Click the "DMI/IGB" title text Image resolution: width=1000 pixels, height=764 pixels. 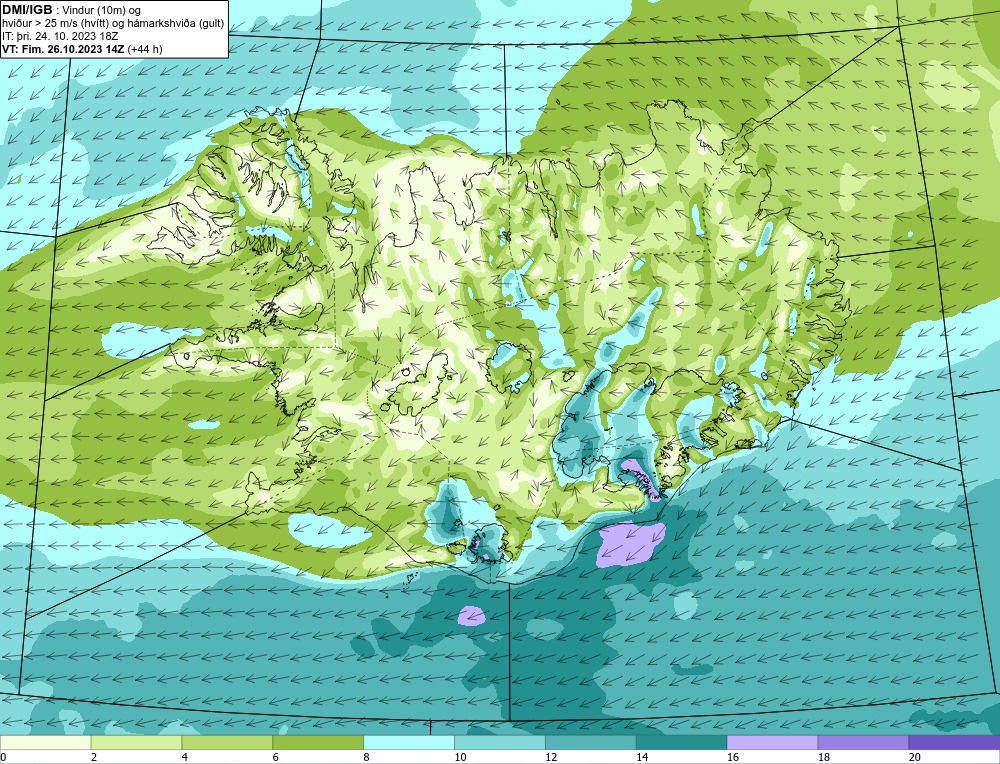[x=27, y=10]
